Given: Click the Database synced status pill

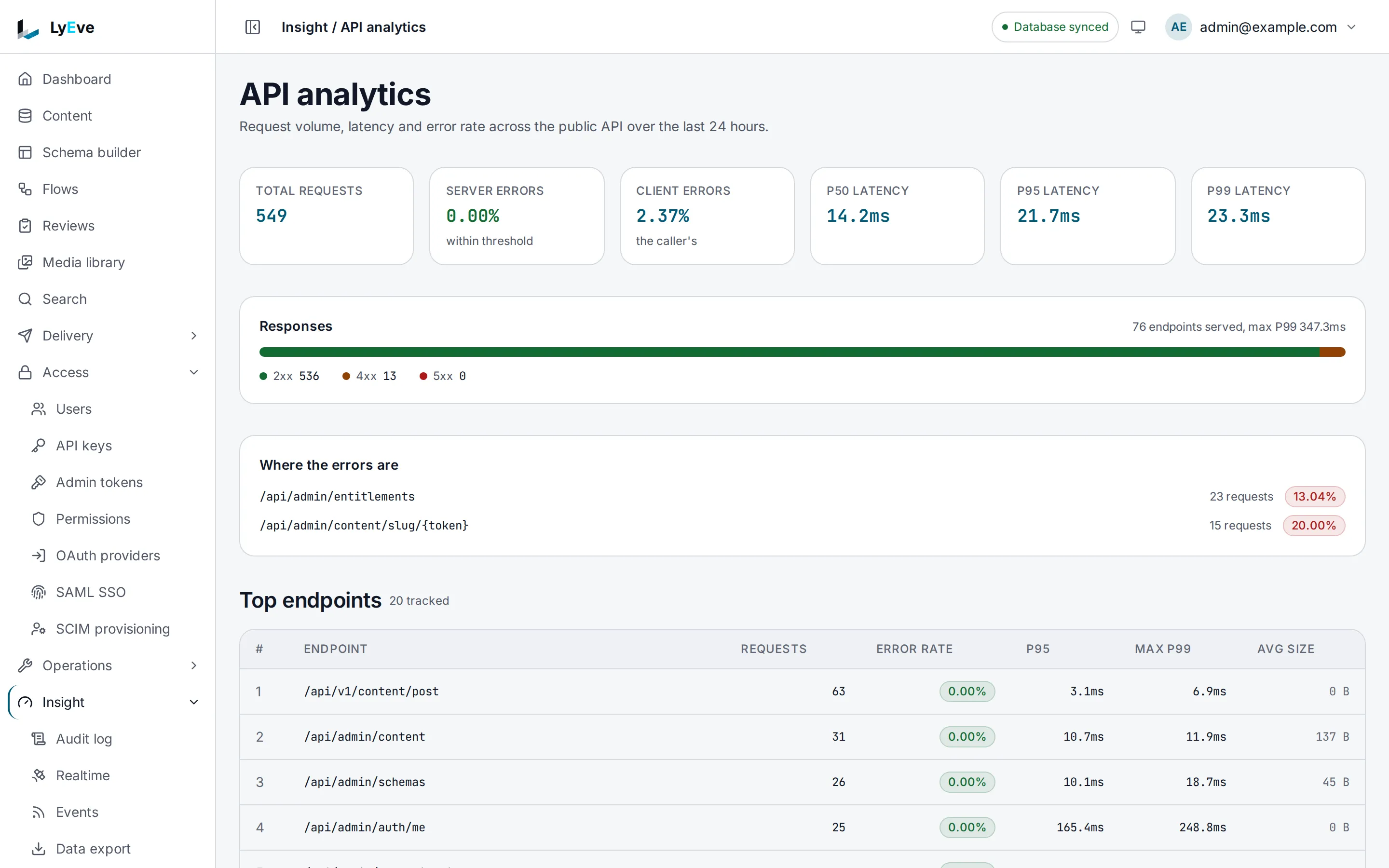Looking at the screenshot, I should click(1055, 27).
